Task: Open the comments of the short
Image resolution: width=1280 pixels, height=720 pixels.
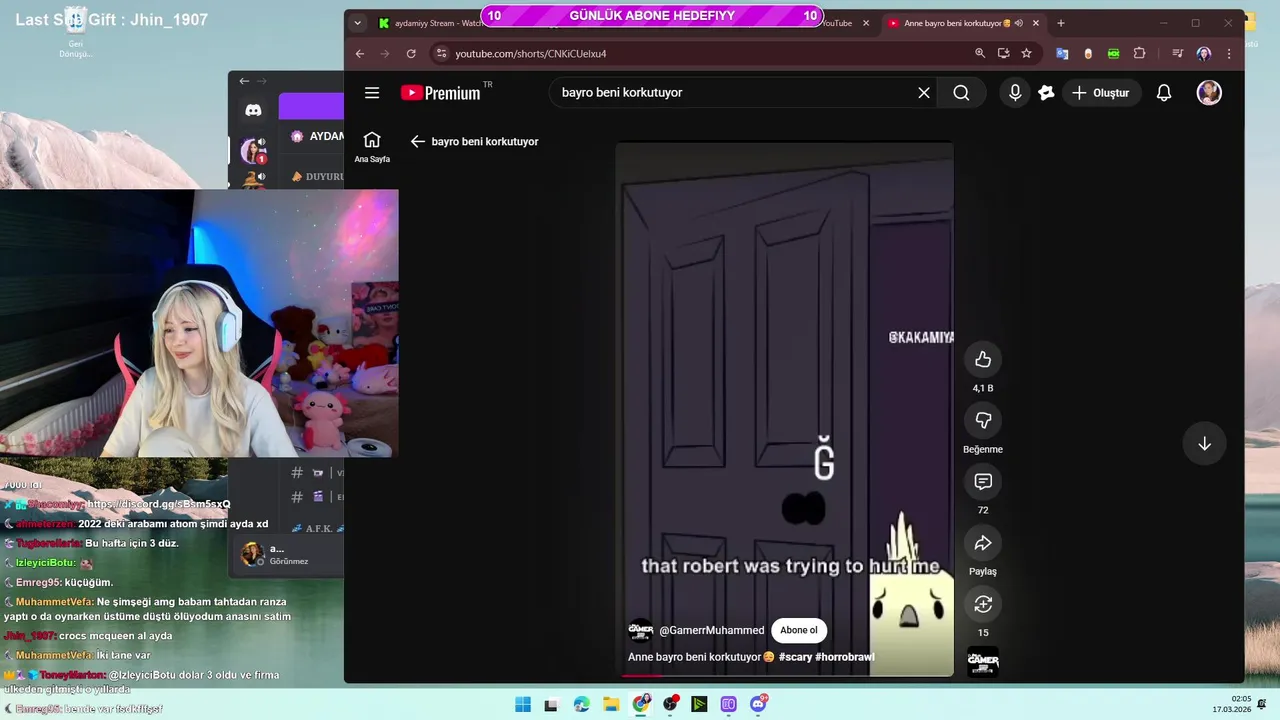Action: point(983,482)
